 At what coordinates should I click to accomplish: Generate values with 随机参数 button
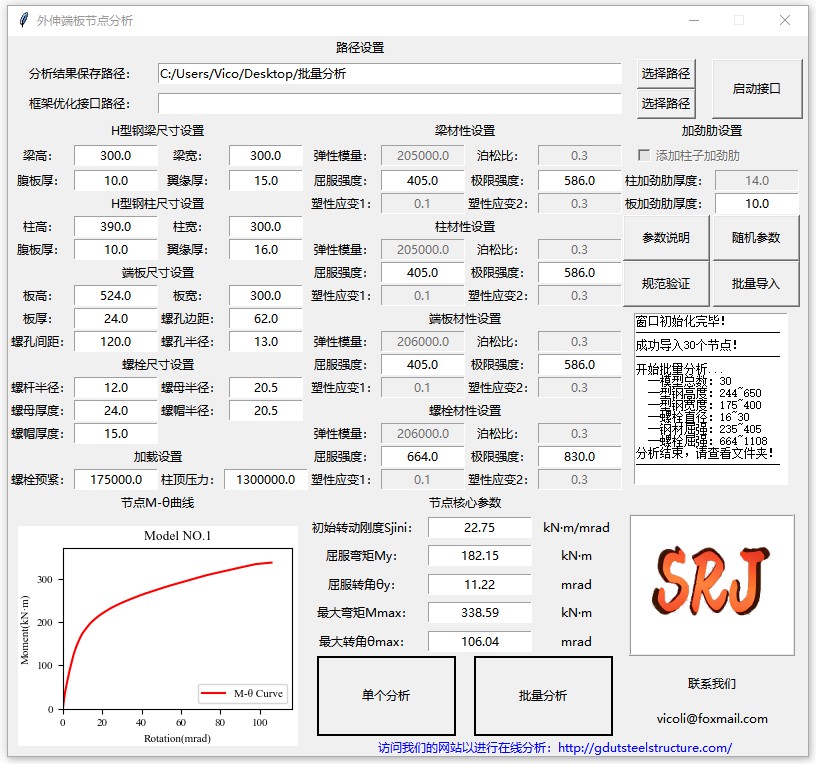click(x=755, y=238)
